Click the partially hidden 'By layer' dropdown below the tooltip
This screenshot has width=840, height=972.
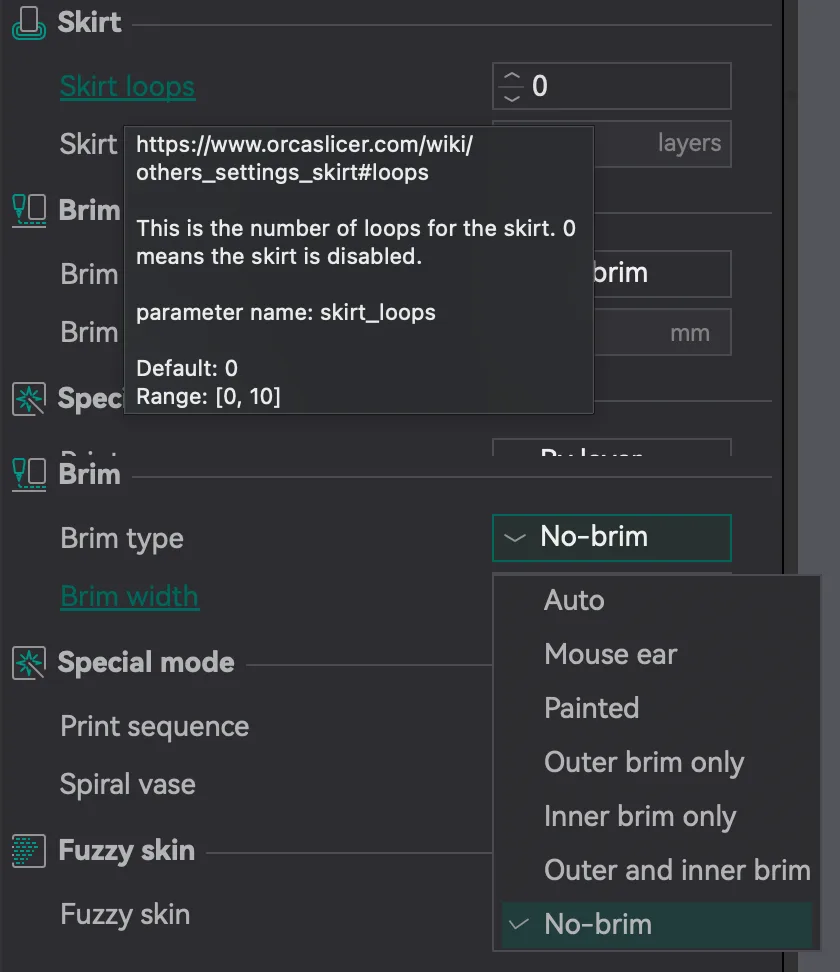[612, 448]
